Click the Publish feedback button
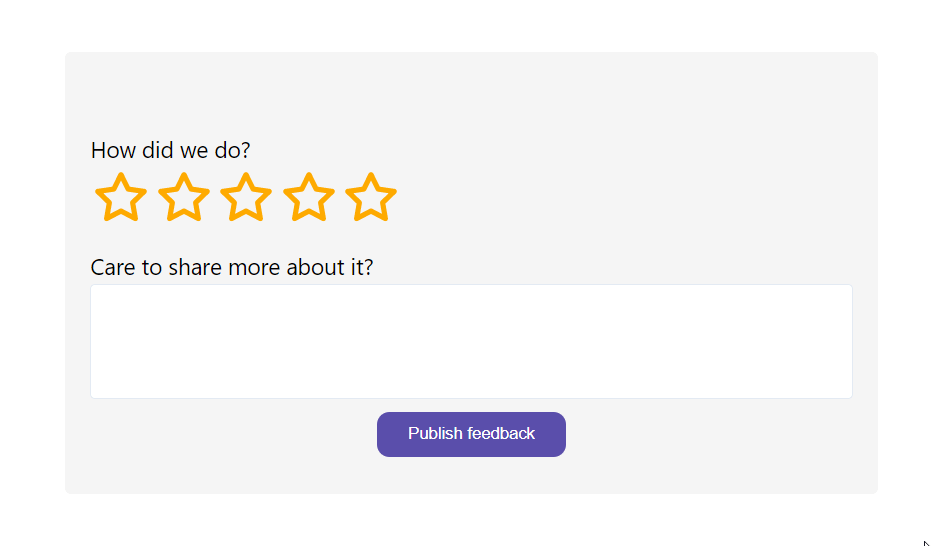This screenshot has width=950, height=546. 471,434
